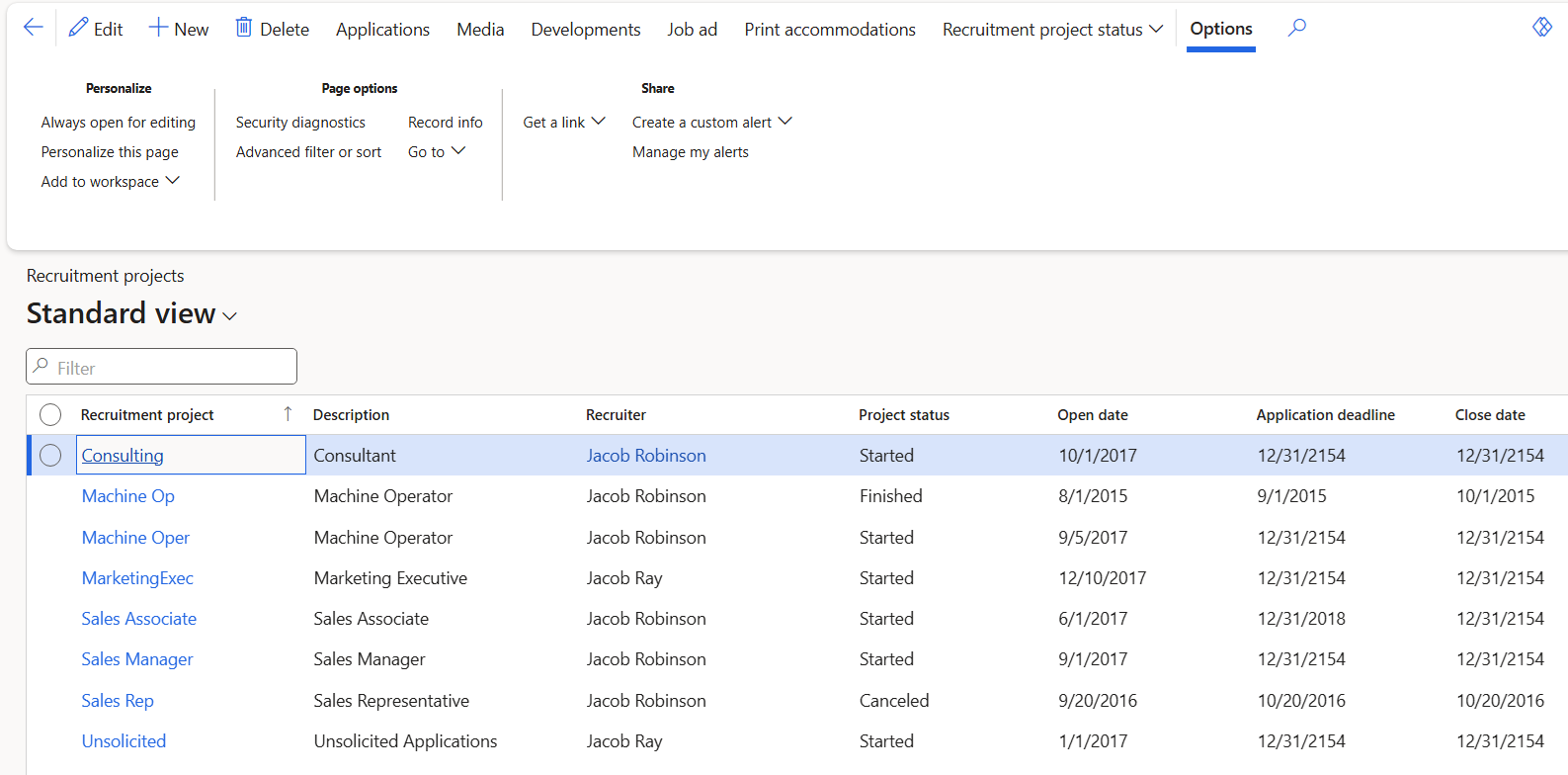Click the search magnifier icon in toolbar

coord(1297,28)
